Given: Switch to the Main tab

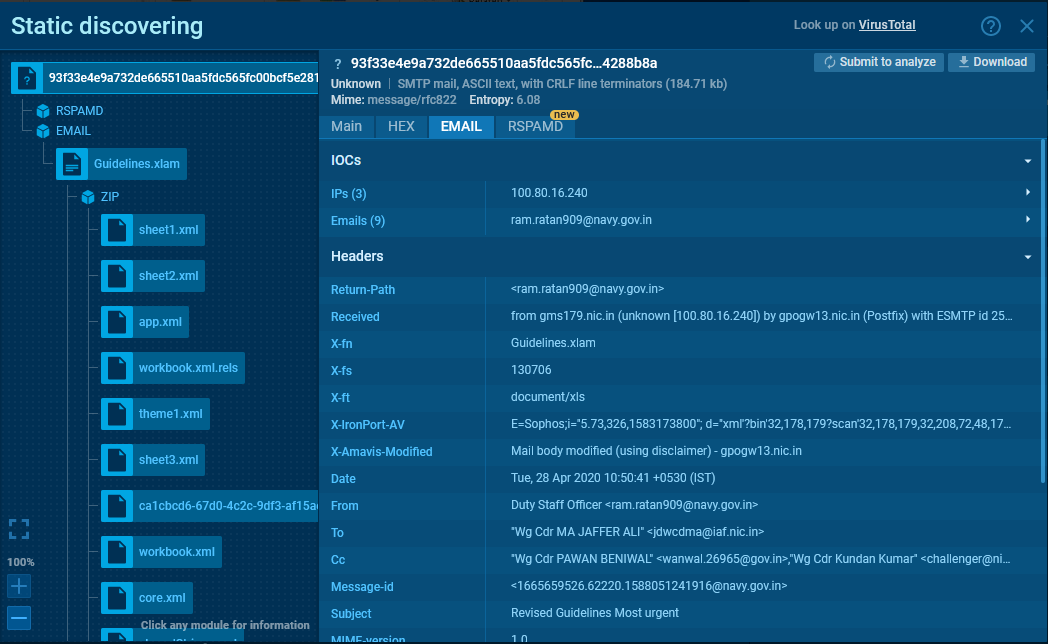Looking at the screenshot, I should 347,126.
